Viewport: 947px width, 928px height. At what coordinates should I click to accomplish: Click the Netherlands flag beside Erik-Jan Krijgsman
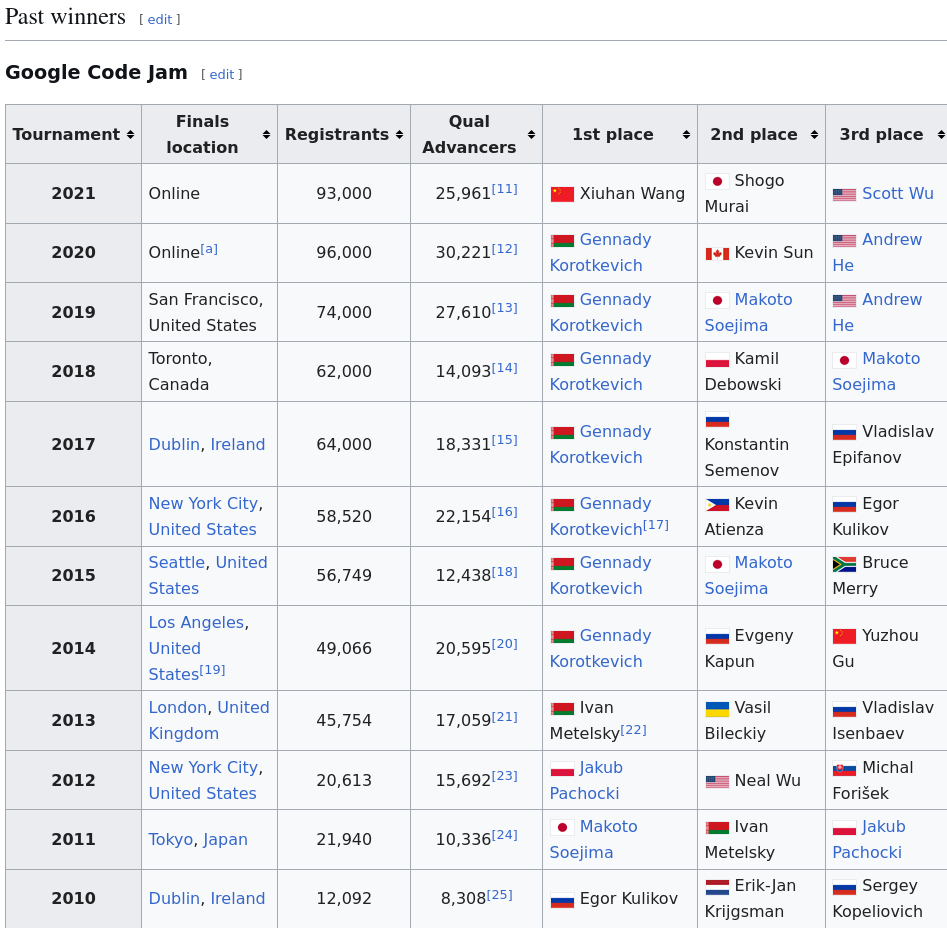coord(717,886)
